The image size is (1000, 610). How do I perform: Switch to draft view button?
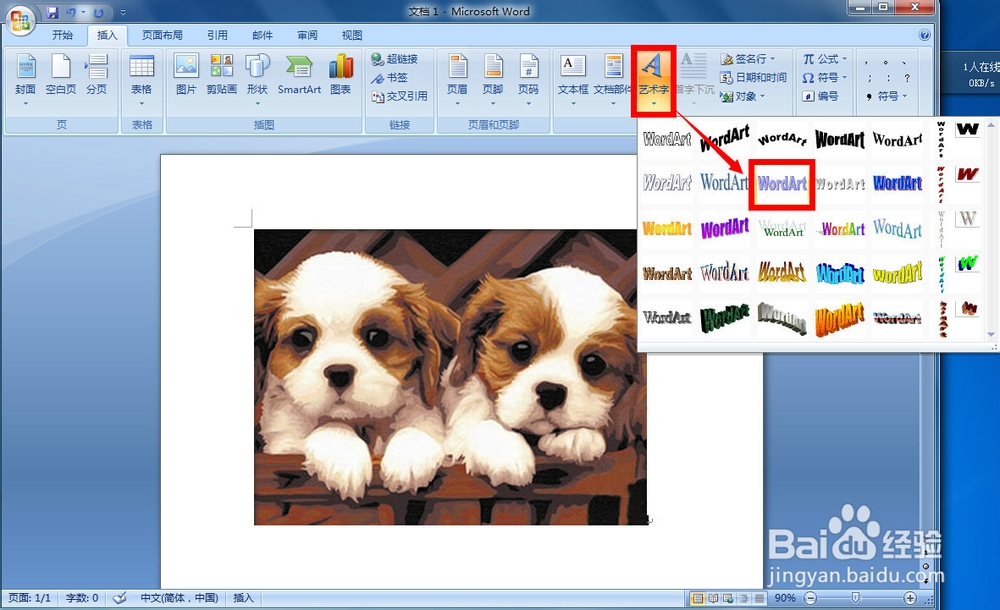point(758,599)
